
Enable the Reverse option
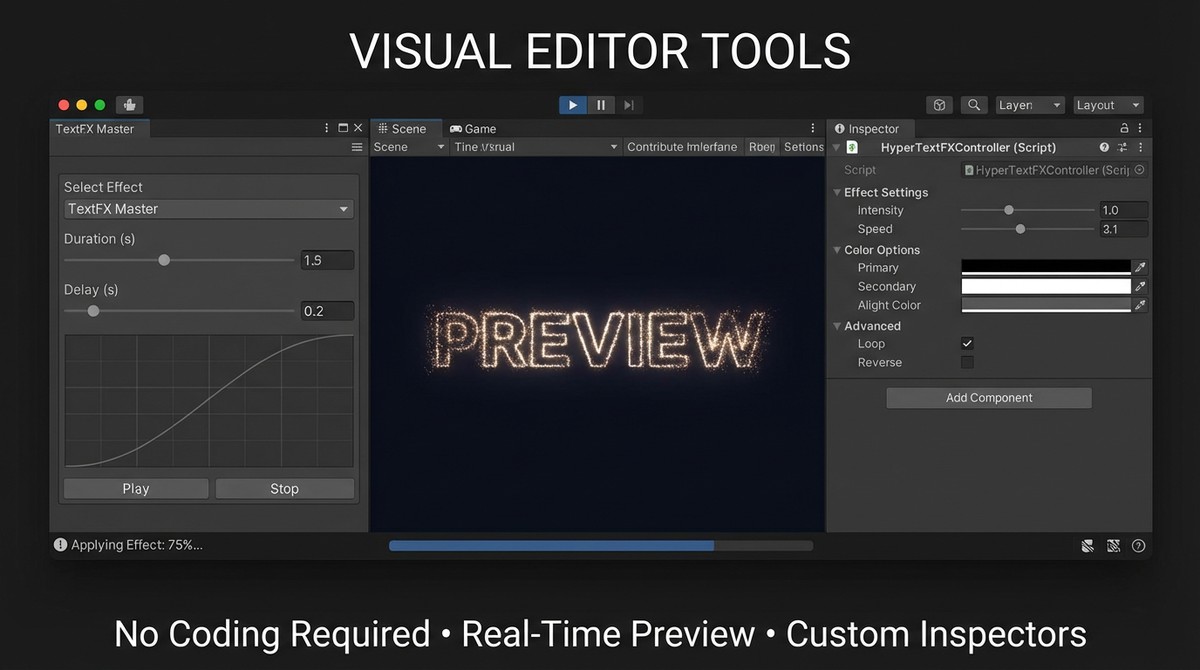click(966, 362)
